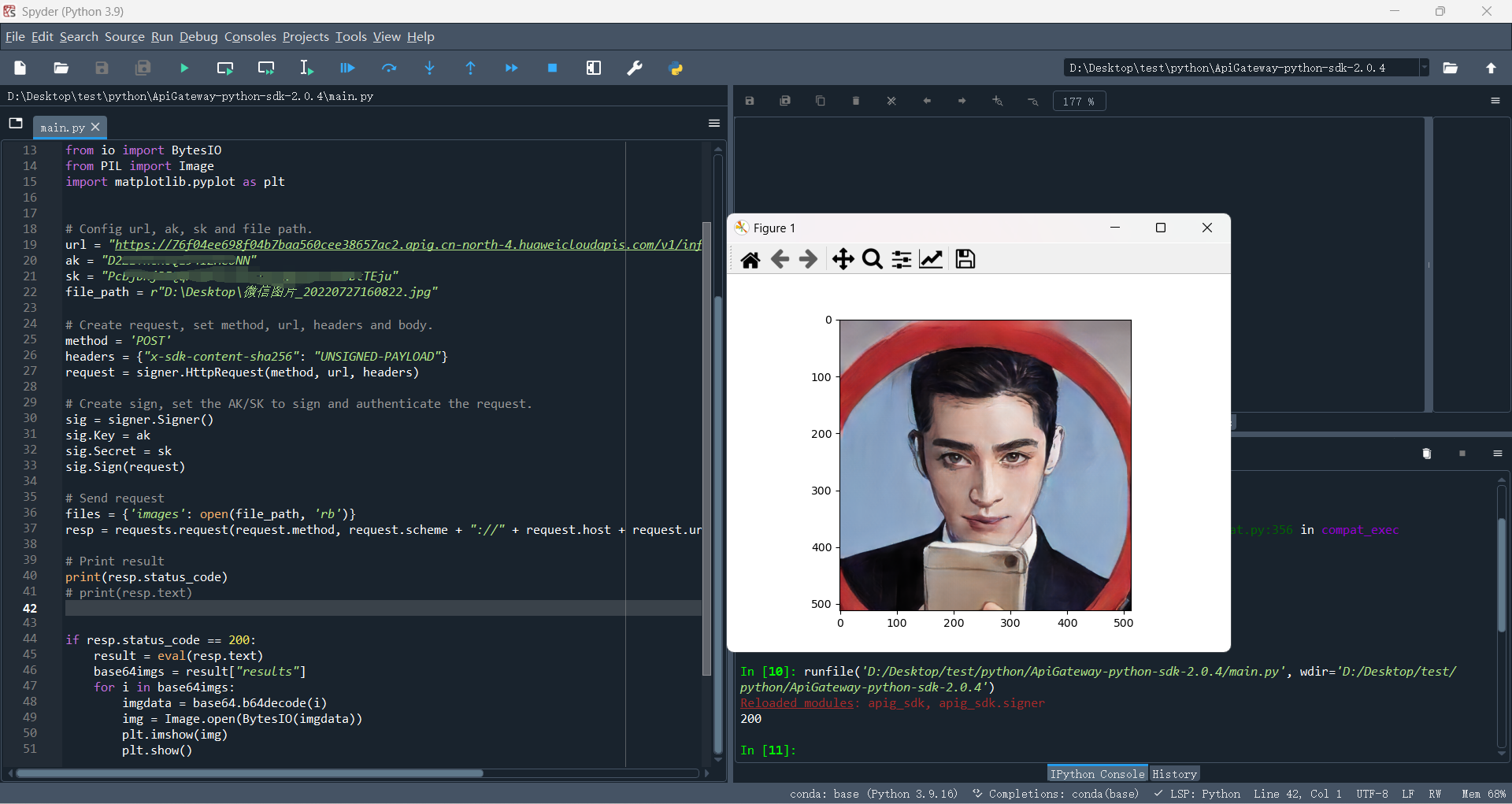The height and width of the screenshot is (804, 1512).
Task: Open the Consoles menu
Action: (250, 37)
